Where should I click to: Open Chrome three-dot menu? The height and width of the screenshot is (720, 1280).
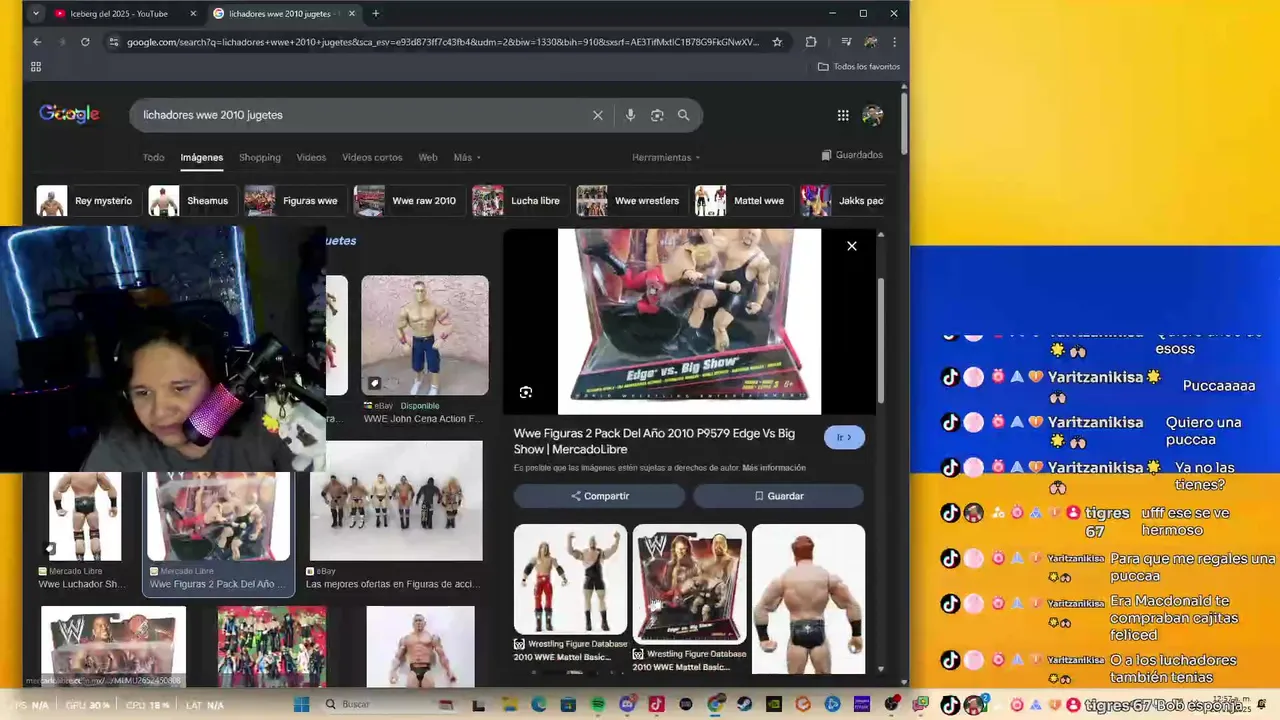[x=894, y=42]
